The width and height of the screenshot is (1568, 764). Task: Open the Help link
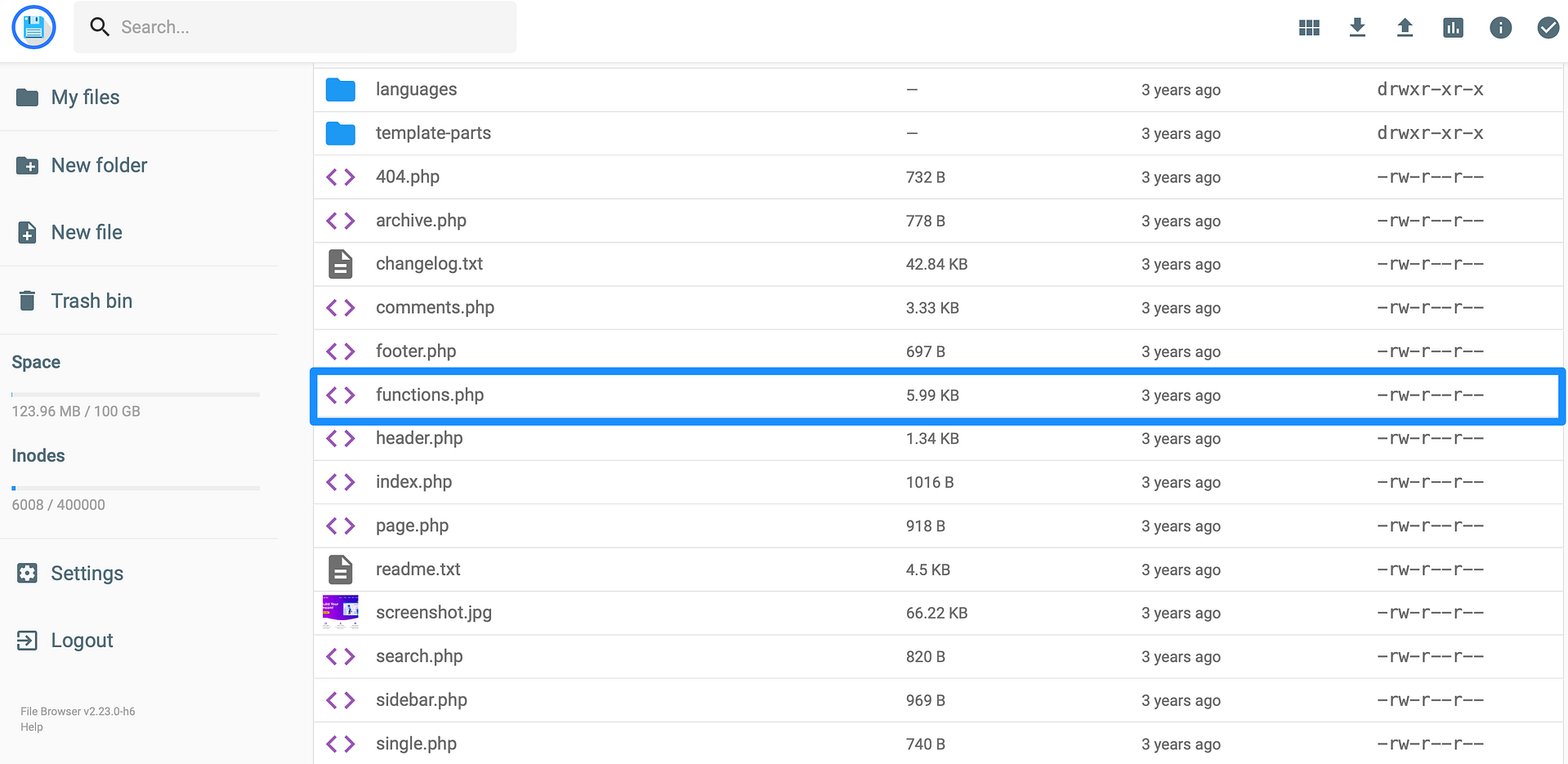pos(31,726)
